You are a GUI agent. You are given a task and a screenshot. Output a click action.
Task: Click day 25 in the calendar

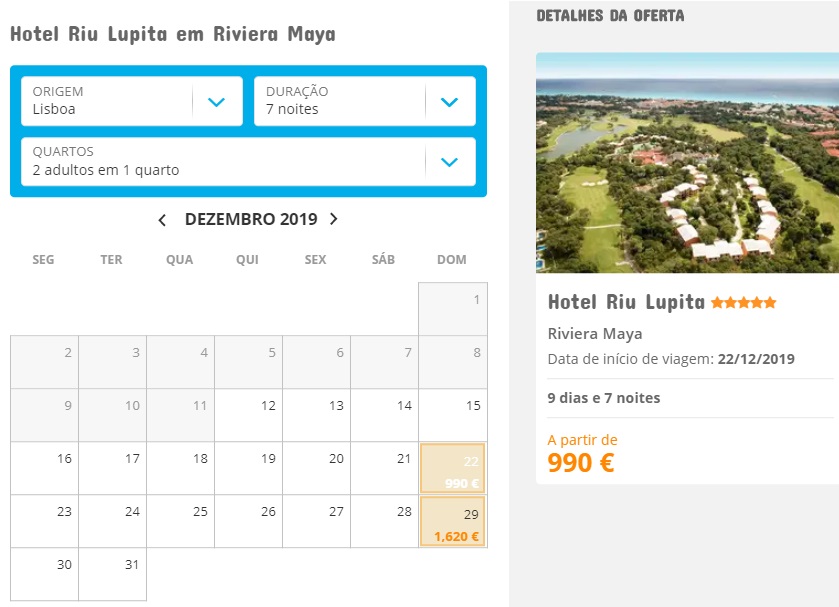181,521
